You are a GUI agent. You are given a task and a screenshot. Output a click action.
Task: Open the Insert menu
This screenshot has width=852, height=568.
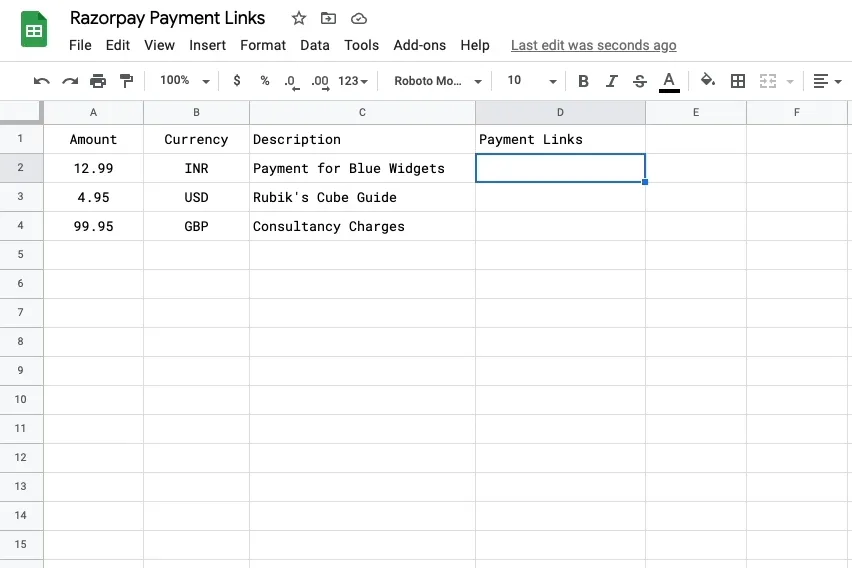[207, 45]
